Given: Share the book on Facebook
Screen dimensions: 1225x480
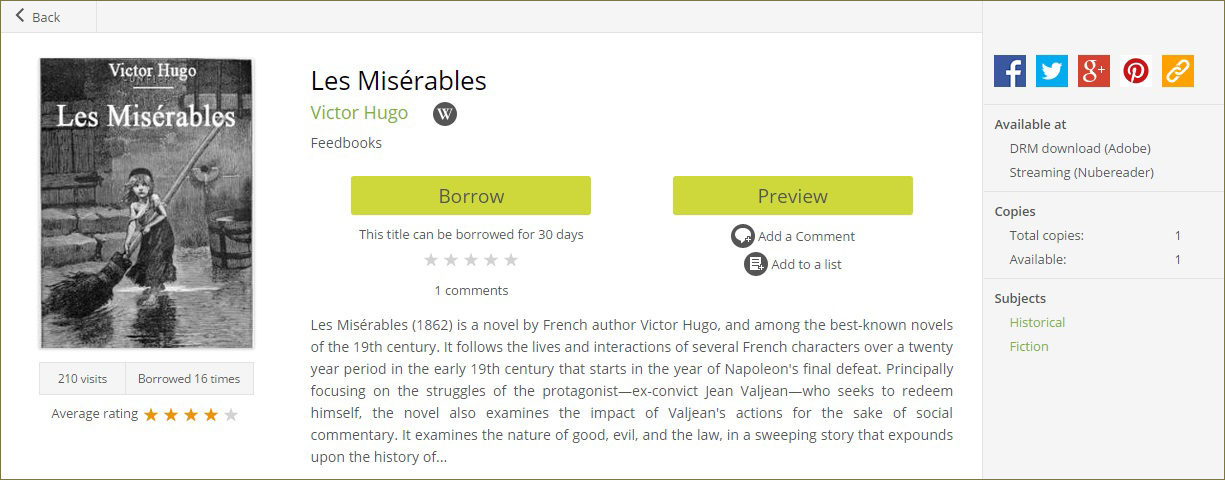Looking at the screenshot, I should [x=1010, y=71].
